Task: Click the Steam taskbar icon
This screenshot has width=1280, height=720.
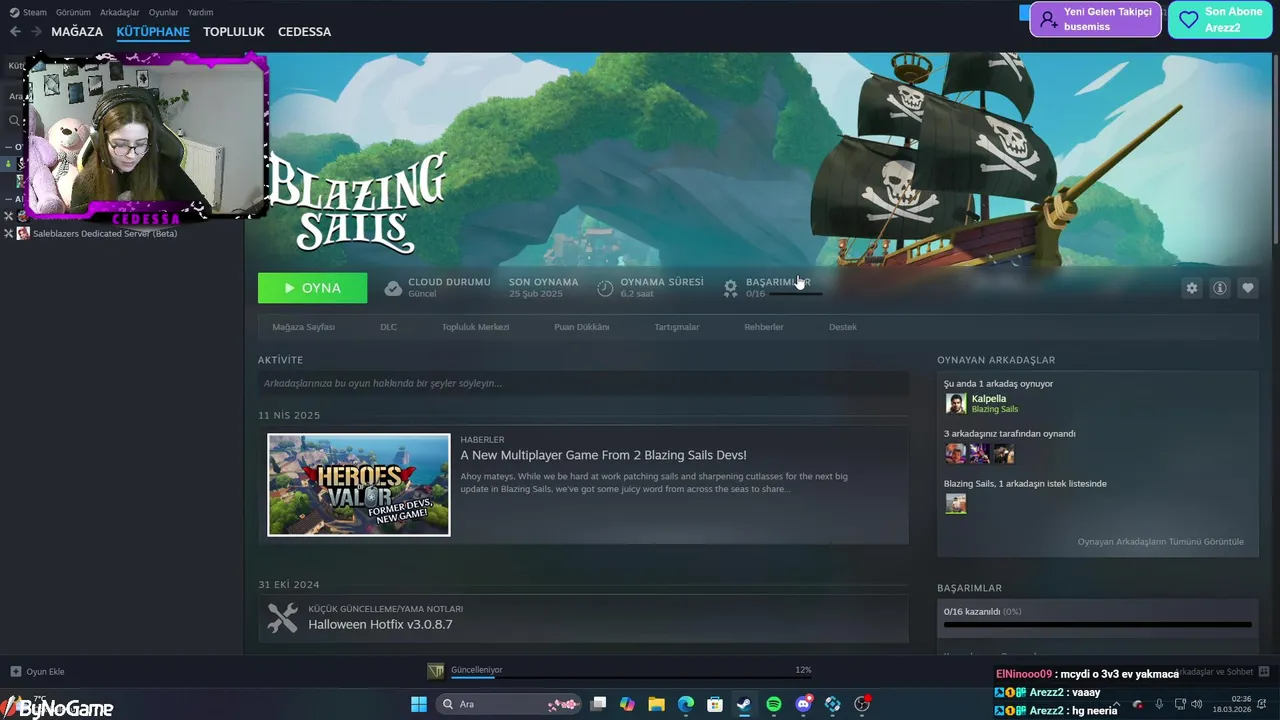Action: 744,704
